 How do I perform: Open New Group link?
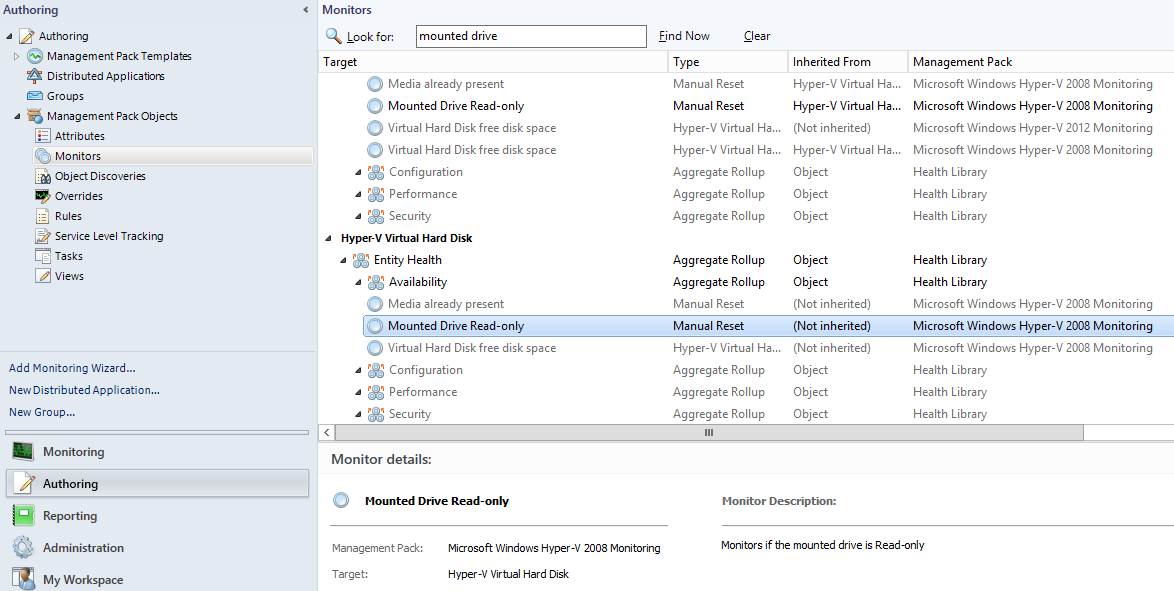coord(42,412)
